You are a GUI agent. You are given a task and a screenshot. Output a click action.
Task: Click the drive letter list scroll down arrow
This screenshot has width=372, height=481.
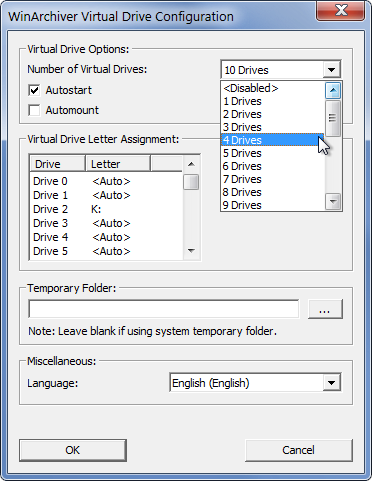[x=191, y=251]
